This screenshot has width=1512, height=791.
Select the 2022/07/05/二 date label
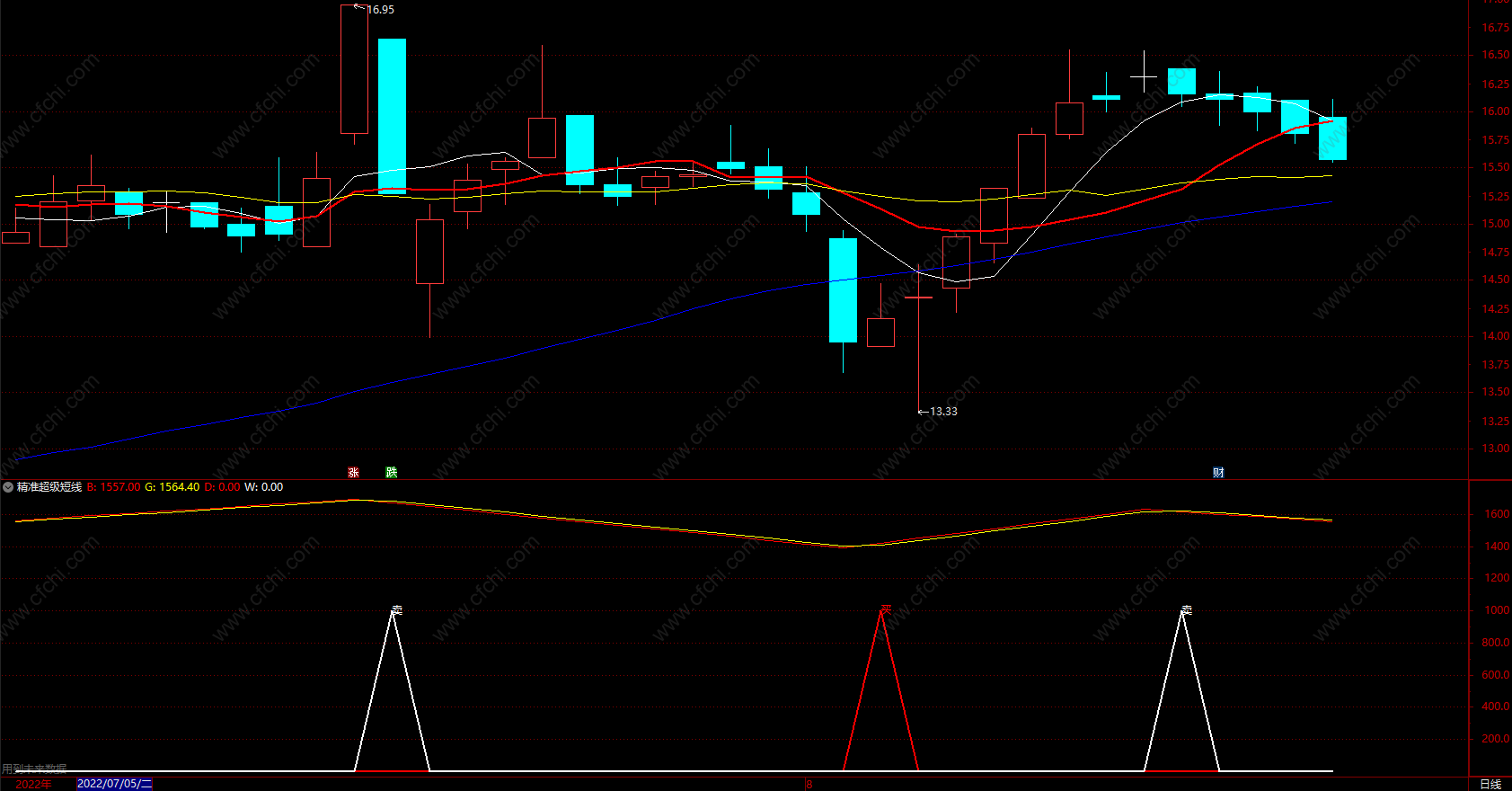114,784
